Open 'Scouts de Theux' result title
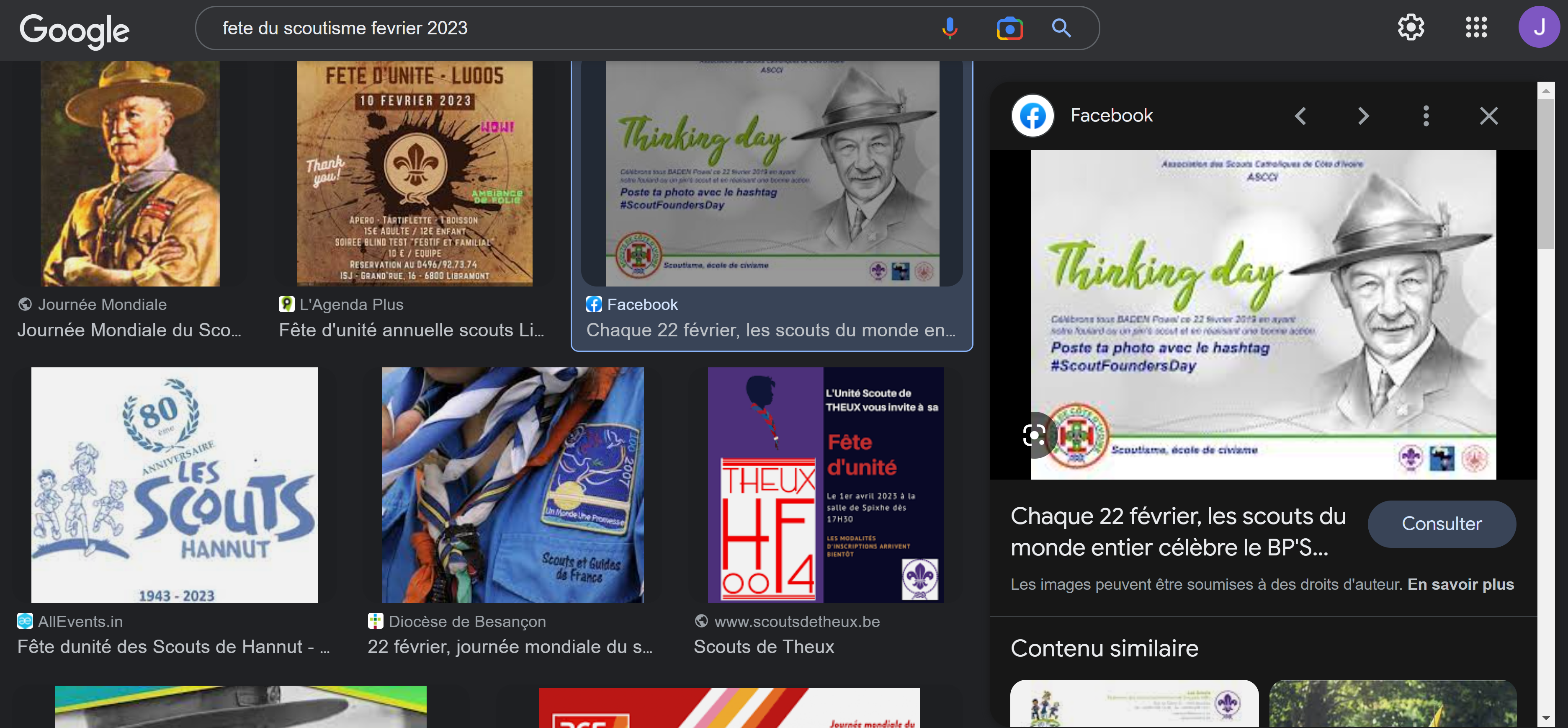The width and height of the screenshot is (1568, 728). pos(764,646)
